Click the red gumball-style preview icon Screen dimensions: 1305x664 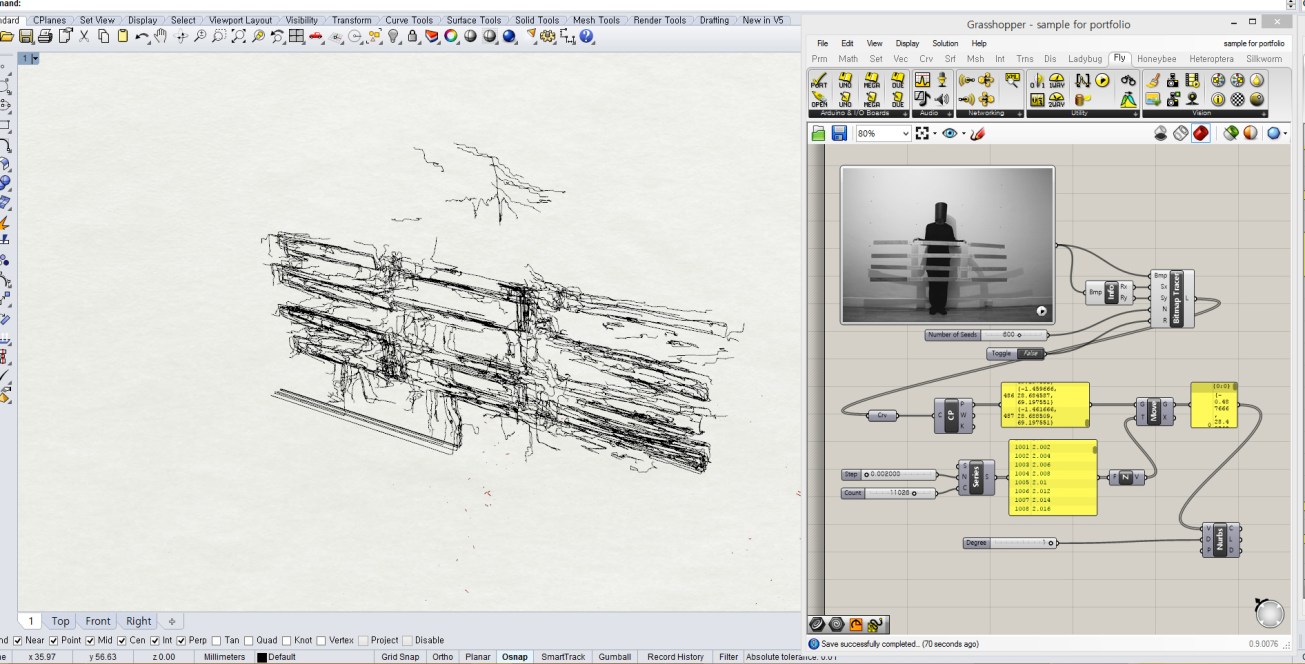point(1200,133)
